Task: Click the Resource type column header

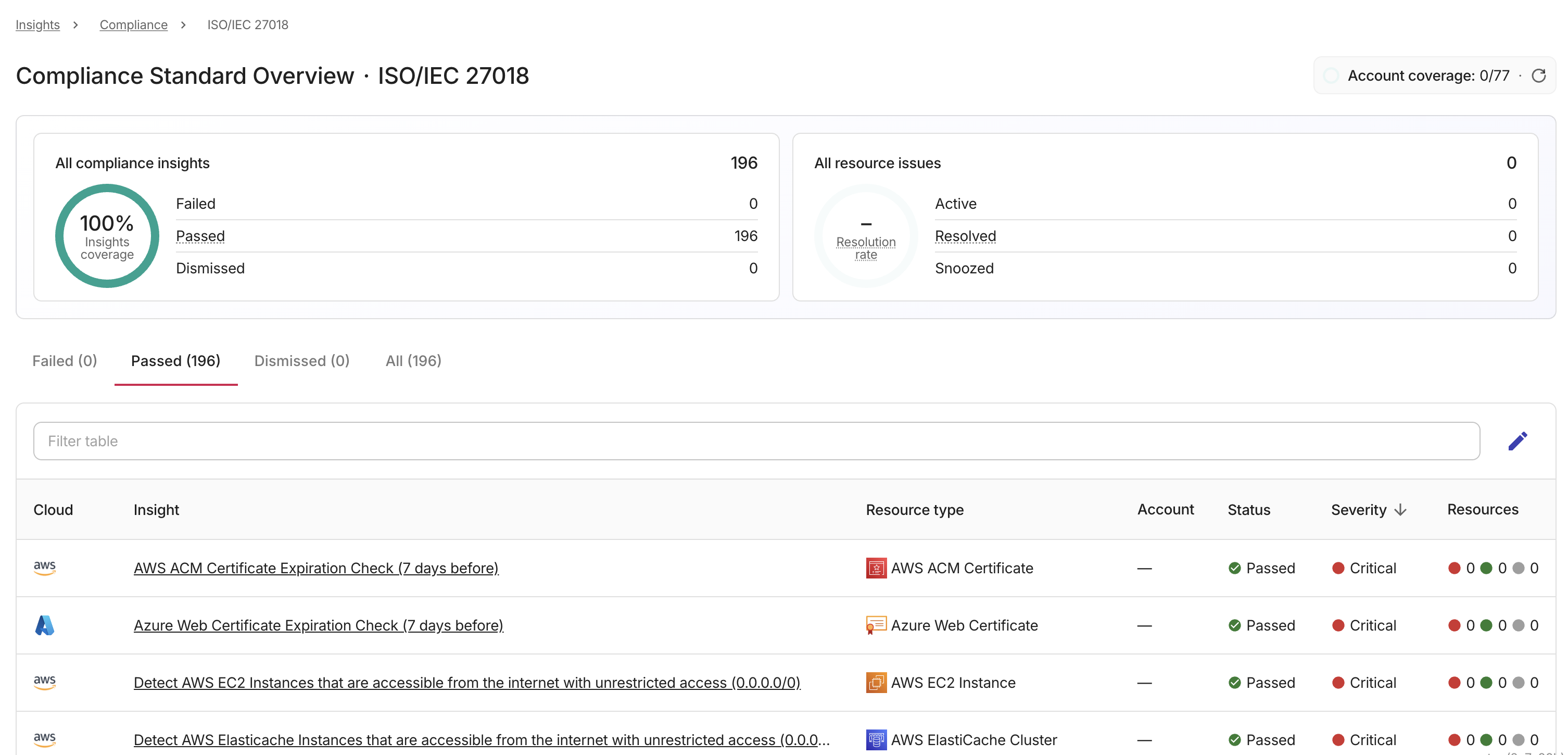Action: [915, 510]
